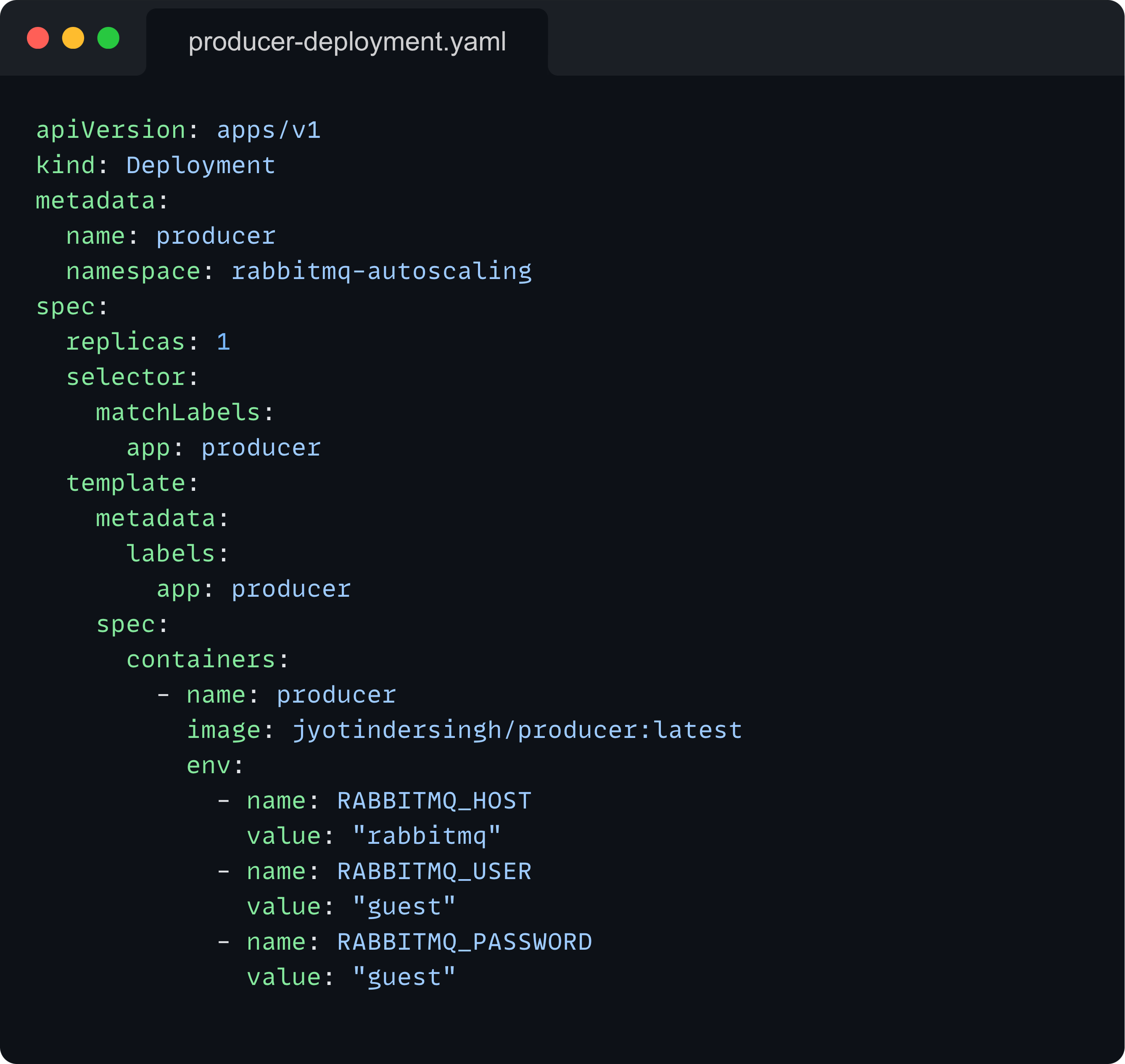This screenshot has height=1064, width=1125.
Task: Click the rabbitmq-autoscaling namespace value
Action: pos(381,271)
